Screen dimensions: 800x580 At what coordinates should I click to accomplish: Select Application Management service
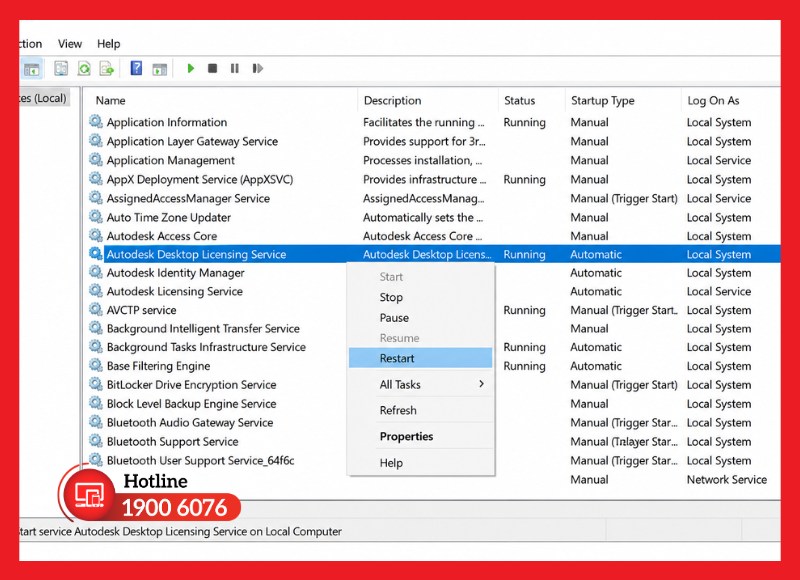coord(434,160)
